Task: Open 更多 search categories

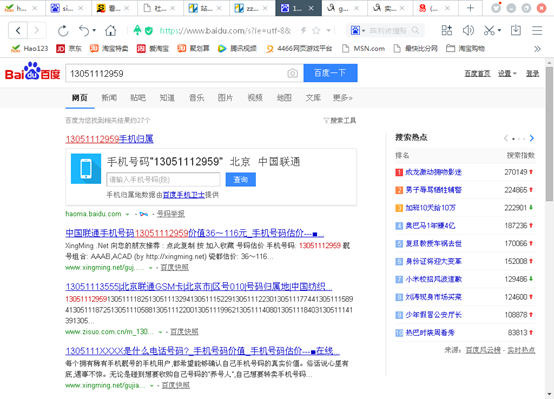Action: tap(343, 98)
